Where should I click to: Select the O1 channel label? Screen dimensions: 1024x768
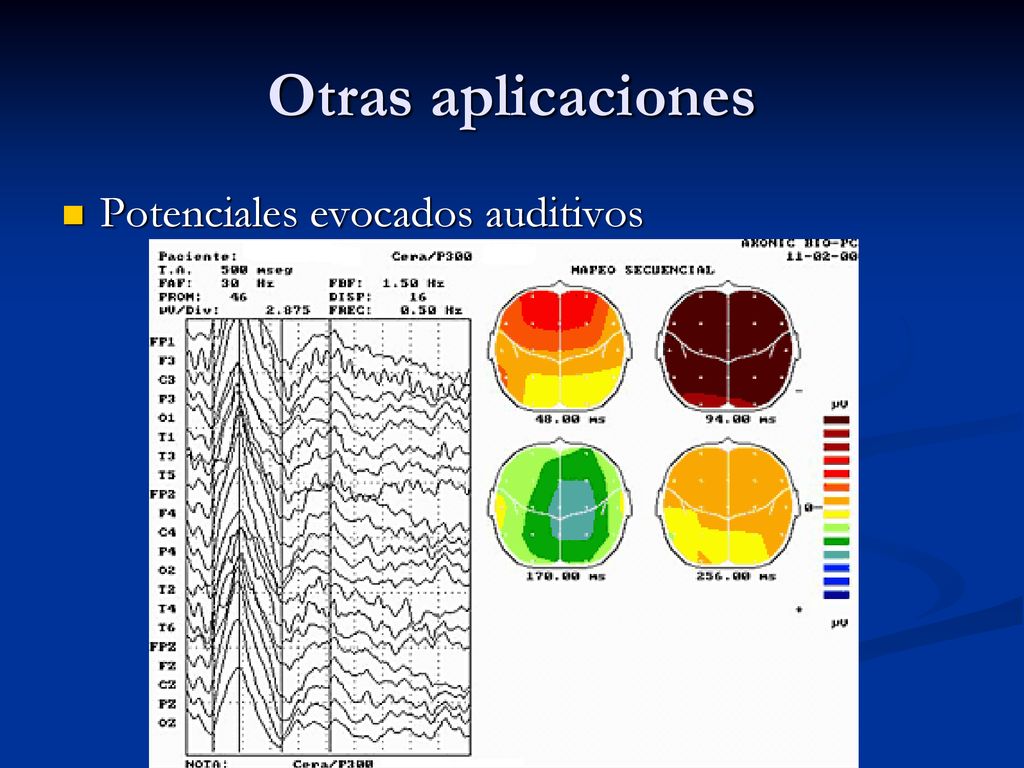167,417
